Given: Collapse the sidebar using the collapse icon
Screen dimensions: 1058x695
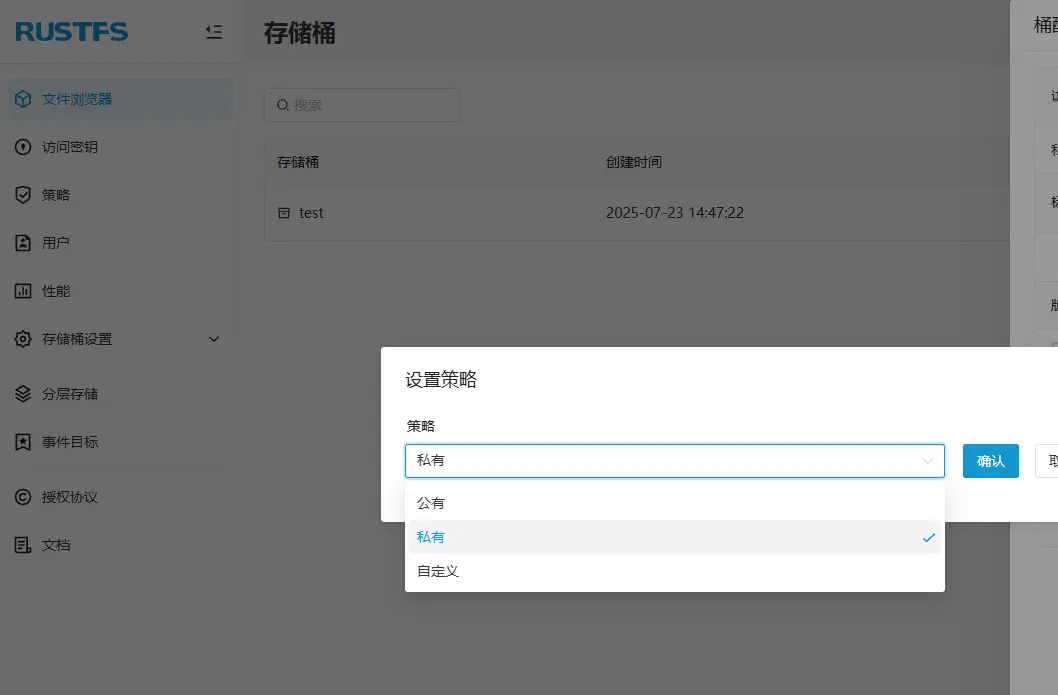Looking at the screenshot, I should coord(213,31).
